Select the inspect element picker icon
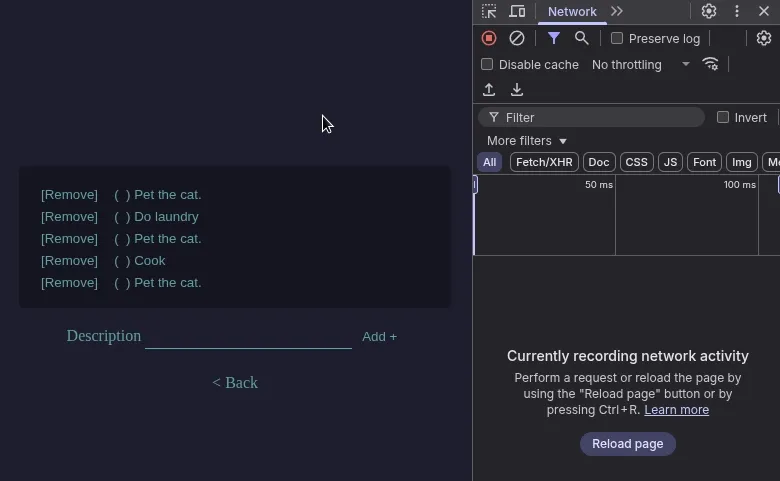Viewport: 780px width, 481px height. click(x=489, y=11)
